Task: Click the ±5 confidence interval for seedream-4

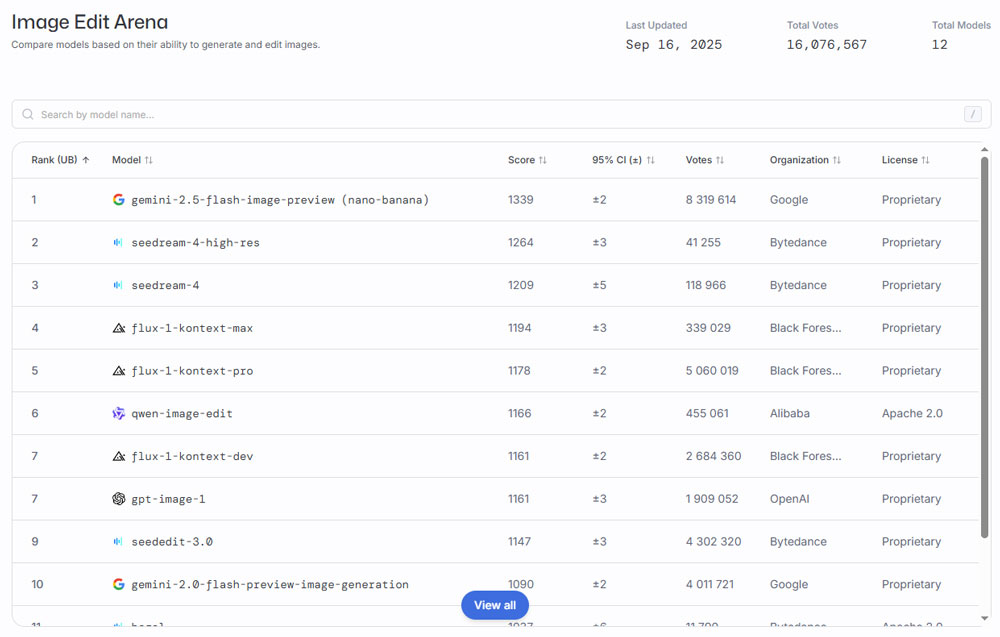Action: [x=599, y=285]
